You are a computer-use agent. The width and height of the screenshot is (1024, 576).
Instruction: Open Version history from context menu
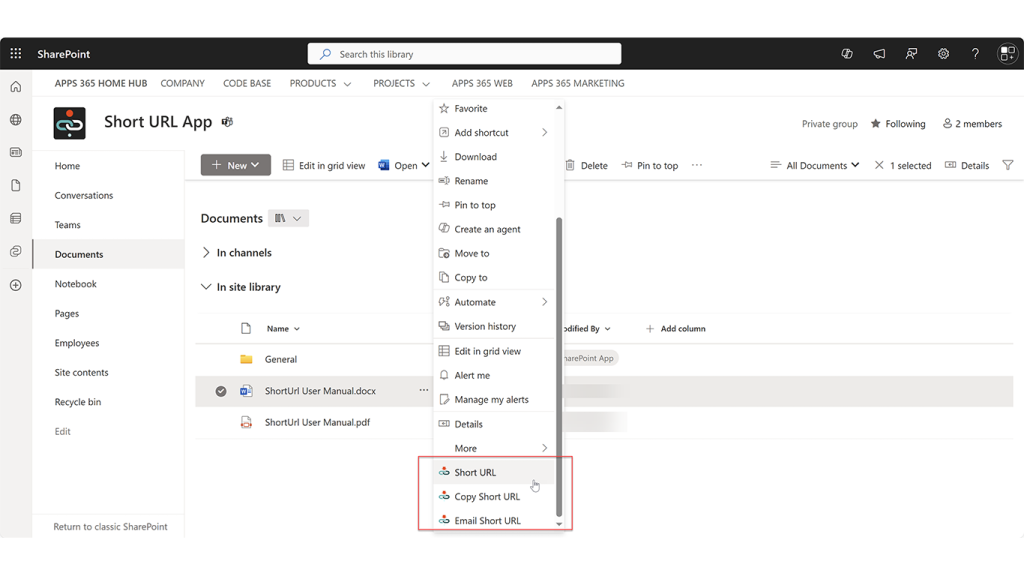click(494, 326)
